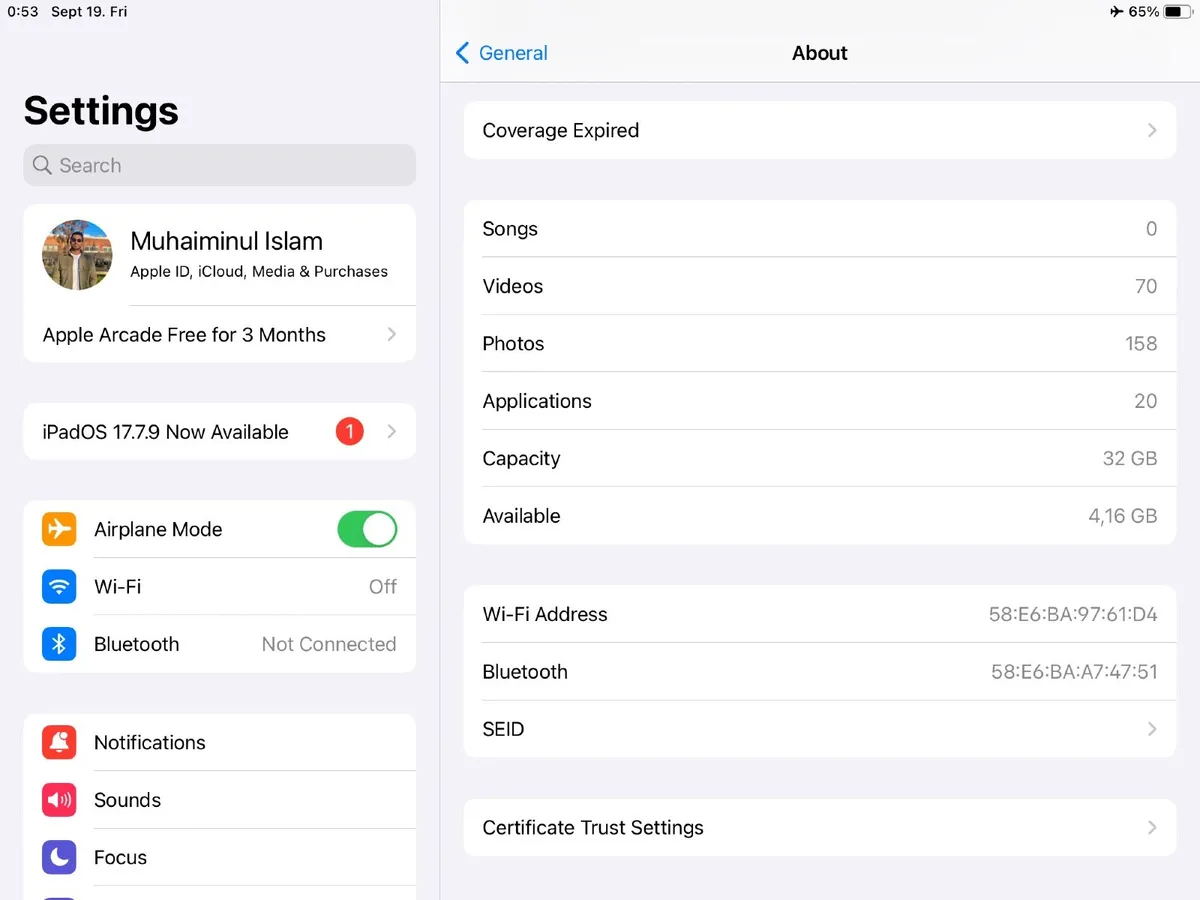Tap the red Notifications bell icon
Viewport: 1200px width, 900px height.
pyautogui.click(x=59, y=742)
